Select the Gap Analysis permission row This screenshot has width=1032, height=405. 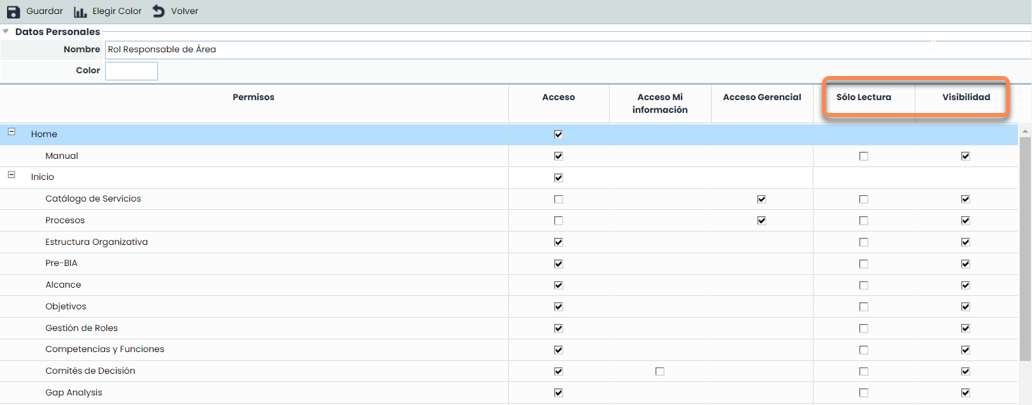(x=73, y=393)
